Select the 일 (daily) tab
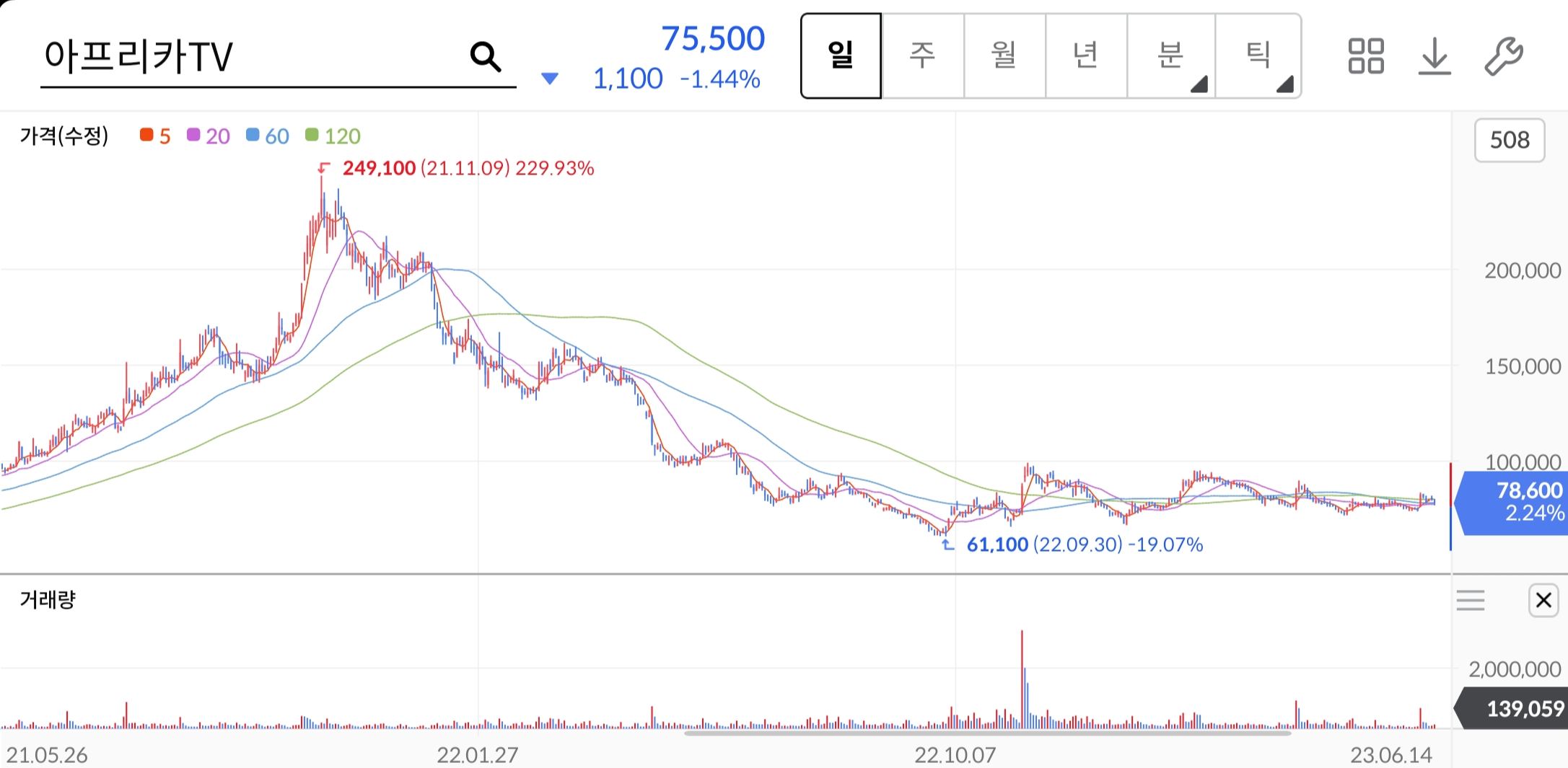The width and height of the screenshot is (1568, 768). coord(841,56)
